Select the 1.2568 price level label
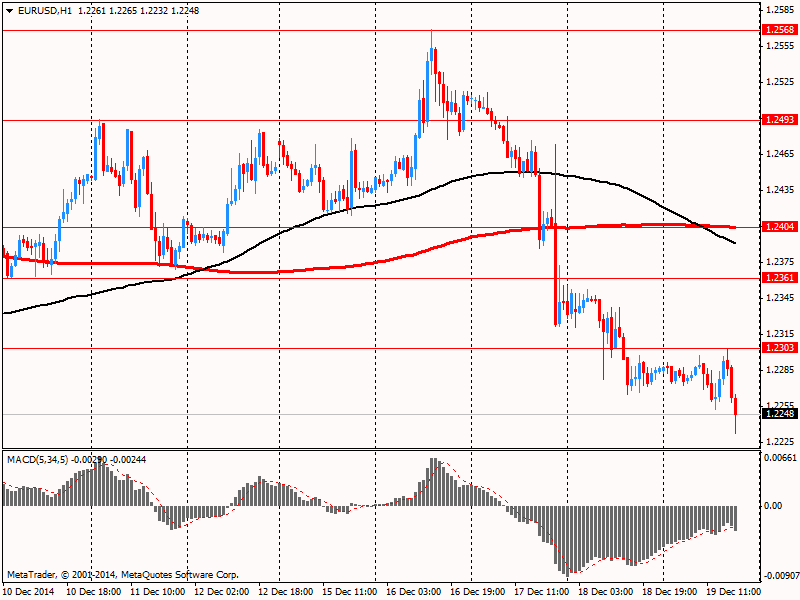800x600 pixels. [x=779, y=30]
